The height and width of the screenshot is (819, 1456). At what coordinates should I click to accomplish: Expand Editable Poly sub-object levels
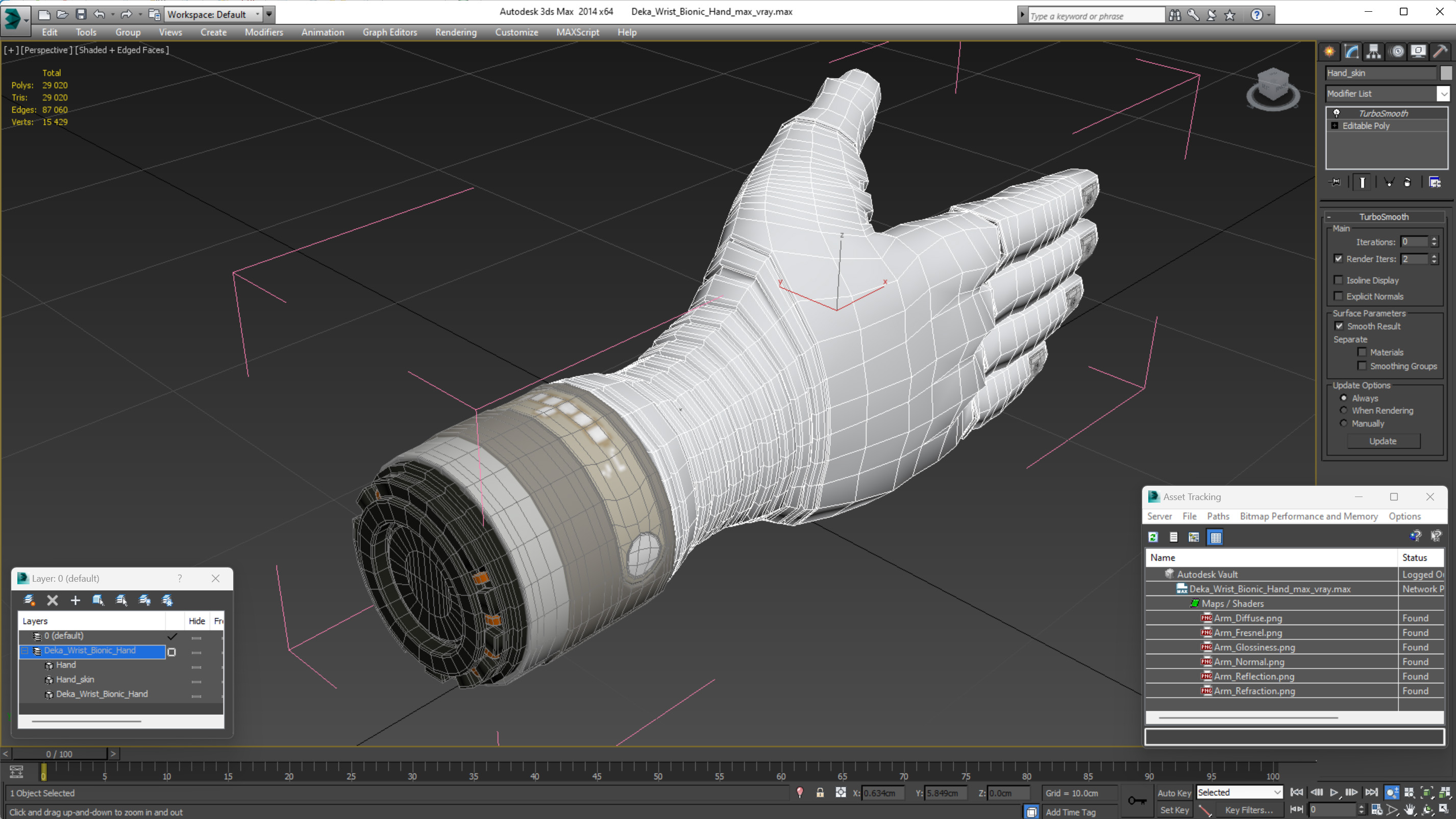coord(1335,126)
